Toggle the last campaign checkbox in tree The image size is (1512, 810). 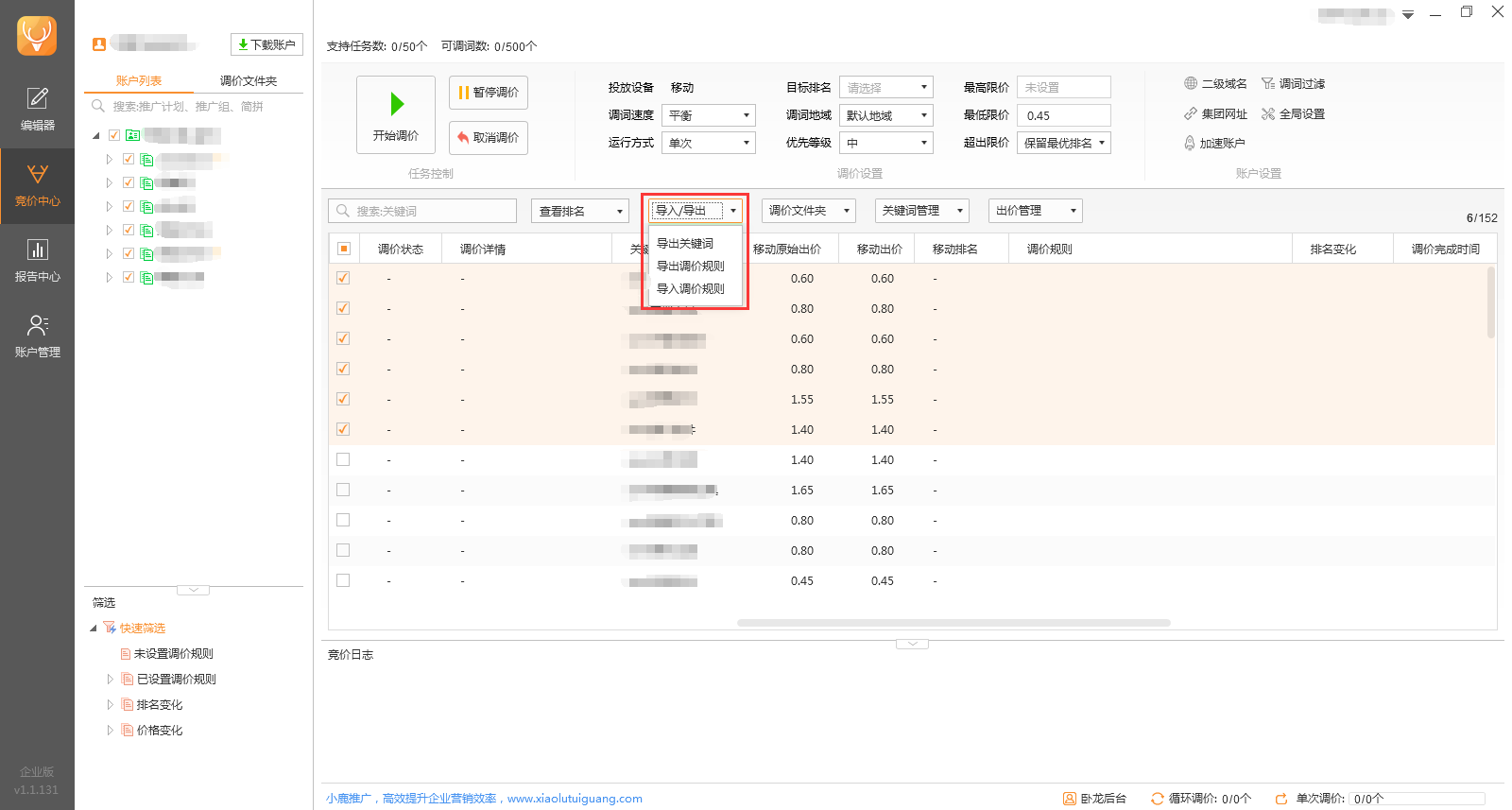tap(129, 277)
